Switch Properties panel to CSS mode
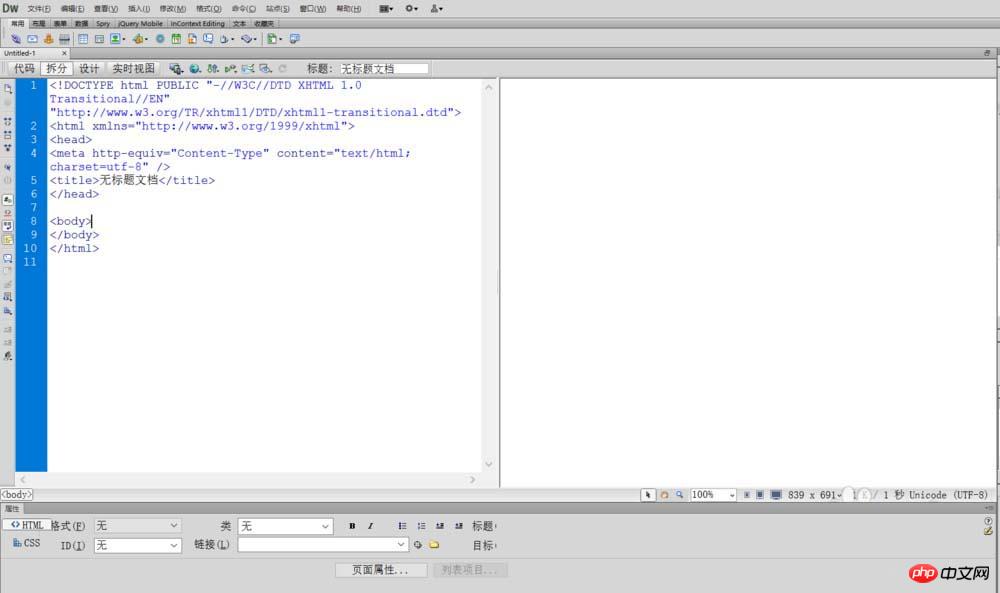1000x593 pixels. coord(27,543)
